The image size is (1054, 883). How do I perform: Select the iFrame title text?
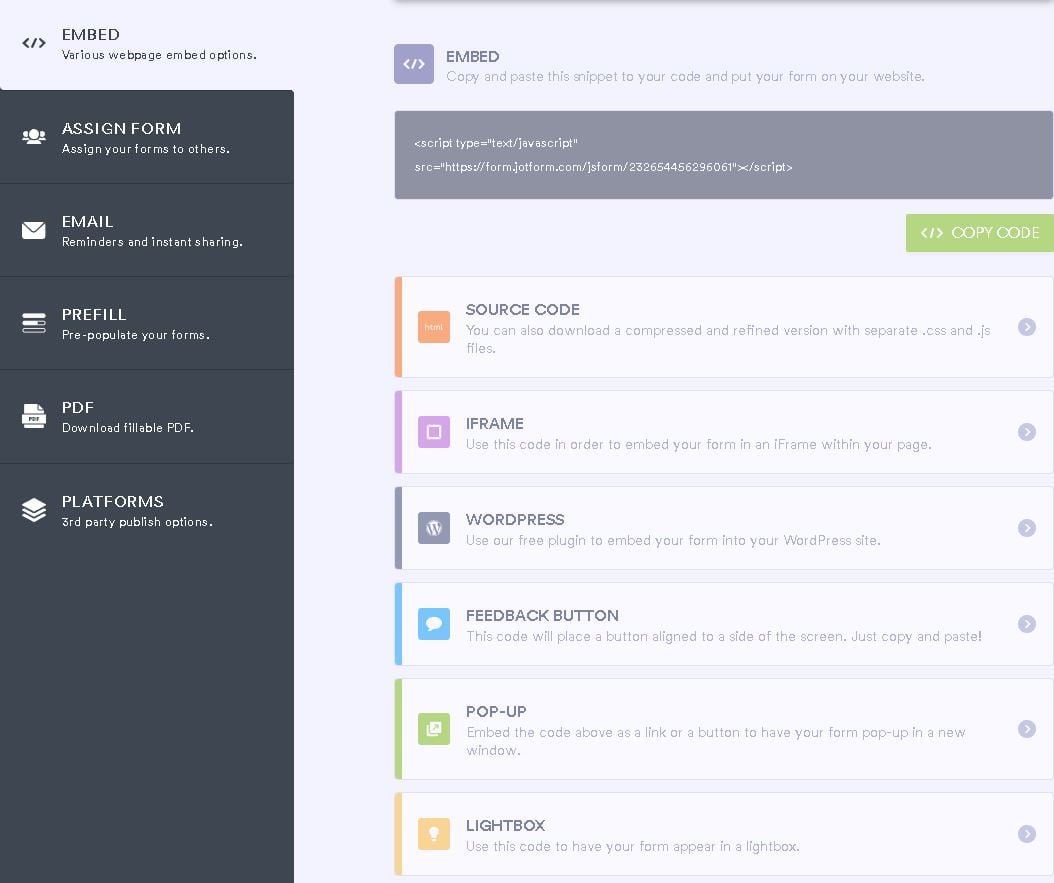[x=495, y=424]
